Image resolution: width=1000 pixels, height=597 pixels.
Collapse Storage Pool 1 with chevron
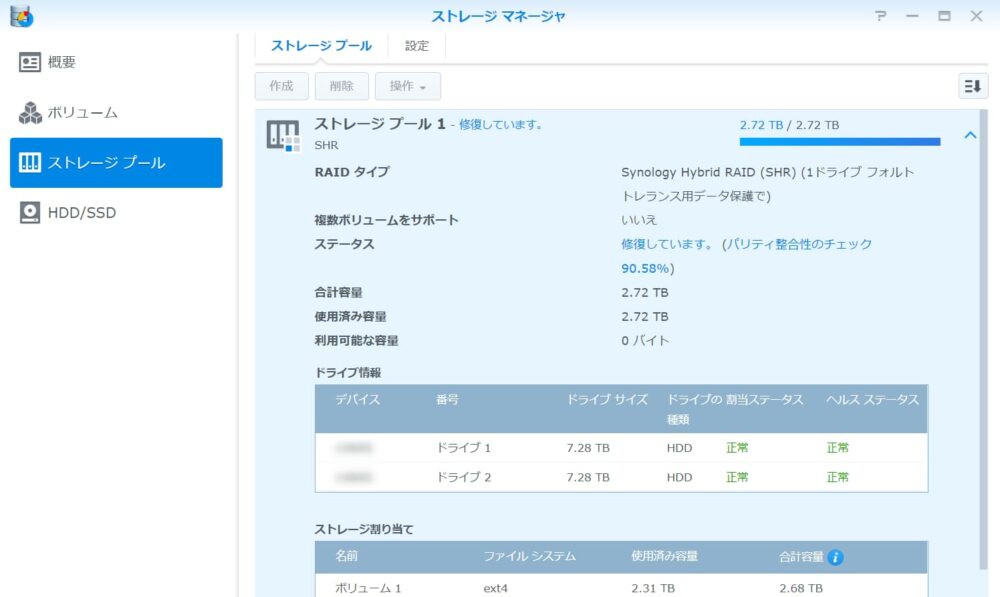point(970,135)
